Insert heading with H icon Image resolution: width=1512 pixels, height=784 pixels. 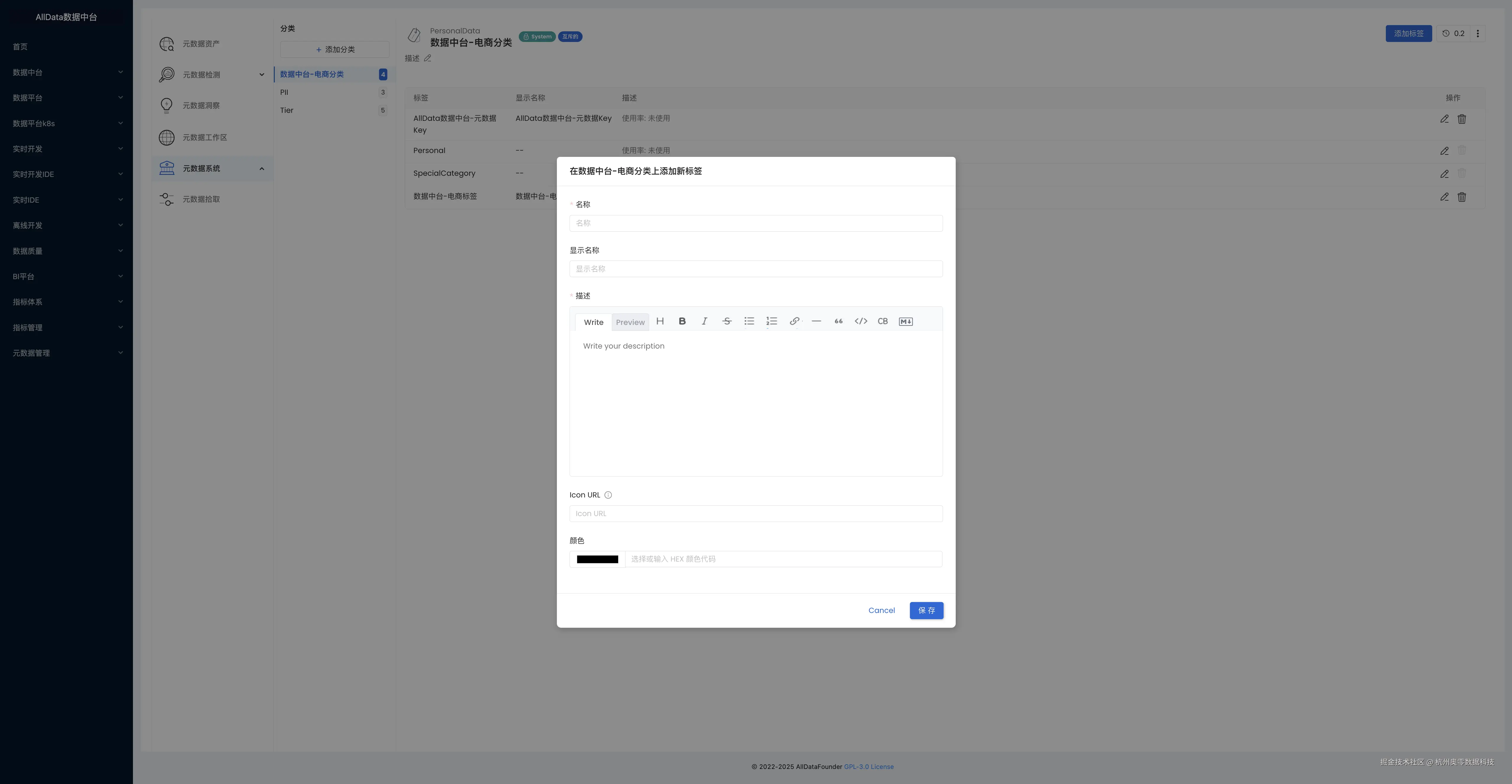(660, 321)
